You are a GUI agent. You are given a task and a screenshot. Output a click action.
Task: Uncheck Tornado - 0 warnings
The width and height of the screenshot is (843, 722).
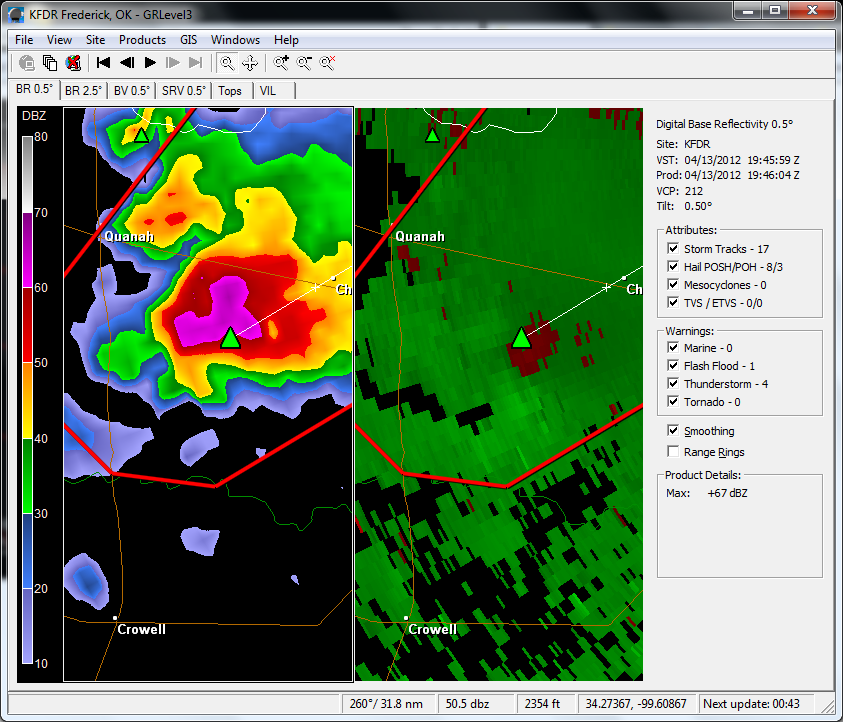[x=673, y=402]
